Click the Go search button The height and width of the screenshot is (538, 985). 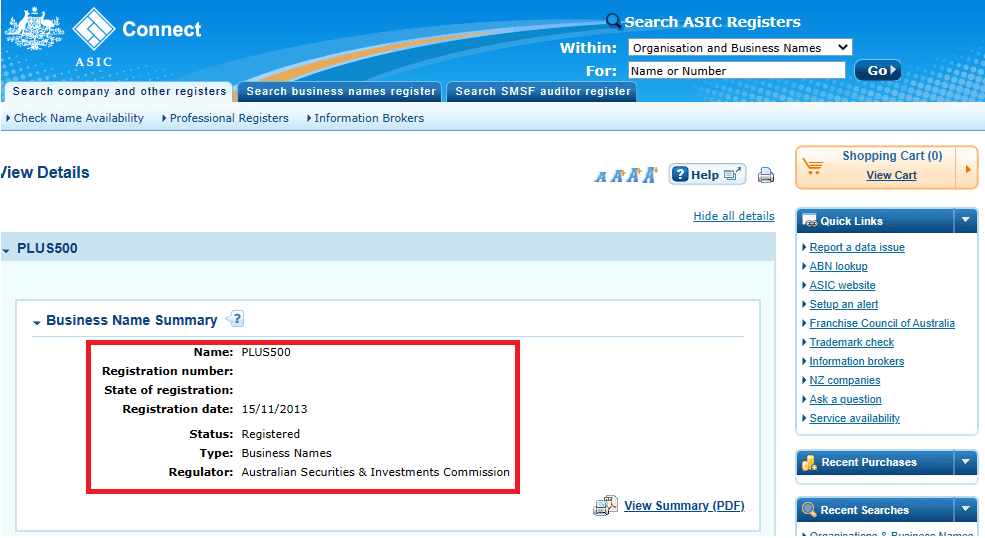(x=878, y=70)
